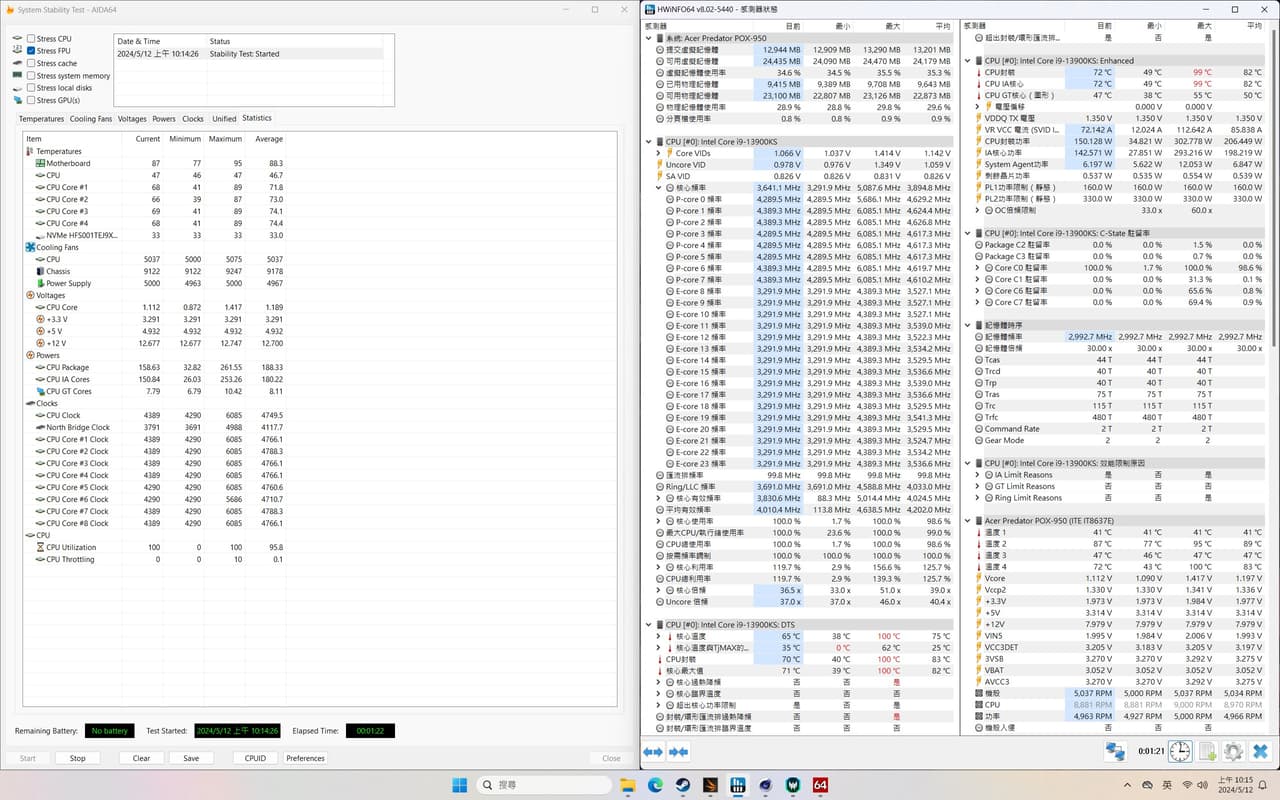Stop the AIDA64 stability test
The width and height of the screenshot is (1280, 800).
78,758
